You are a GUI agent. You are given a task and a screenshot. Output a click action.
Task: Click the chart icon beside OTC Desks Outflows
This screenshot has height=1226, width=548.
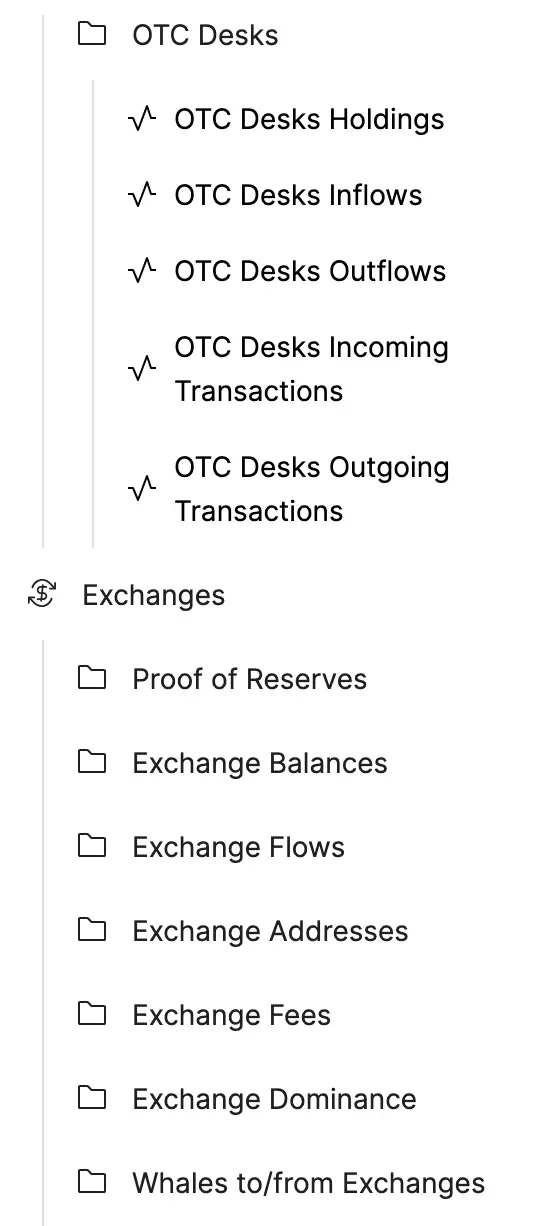click(x=142, y=271)
